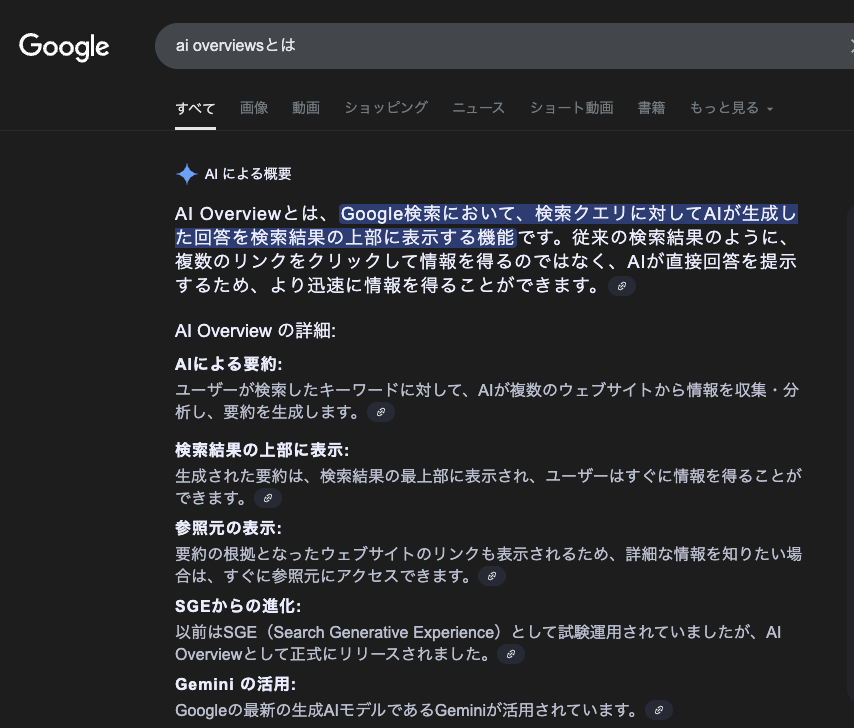Viewport: 854px width, 728px height.
Task: Click the AI による概要 label
Action: click(x=248, y=174)
